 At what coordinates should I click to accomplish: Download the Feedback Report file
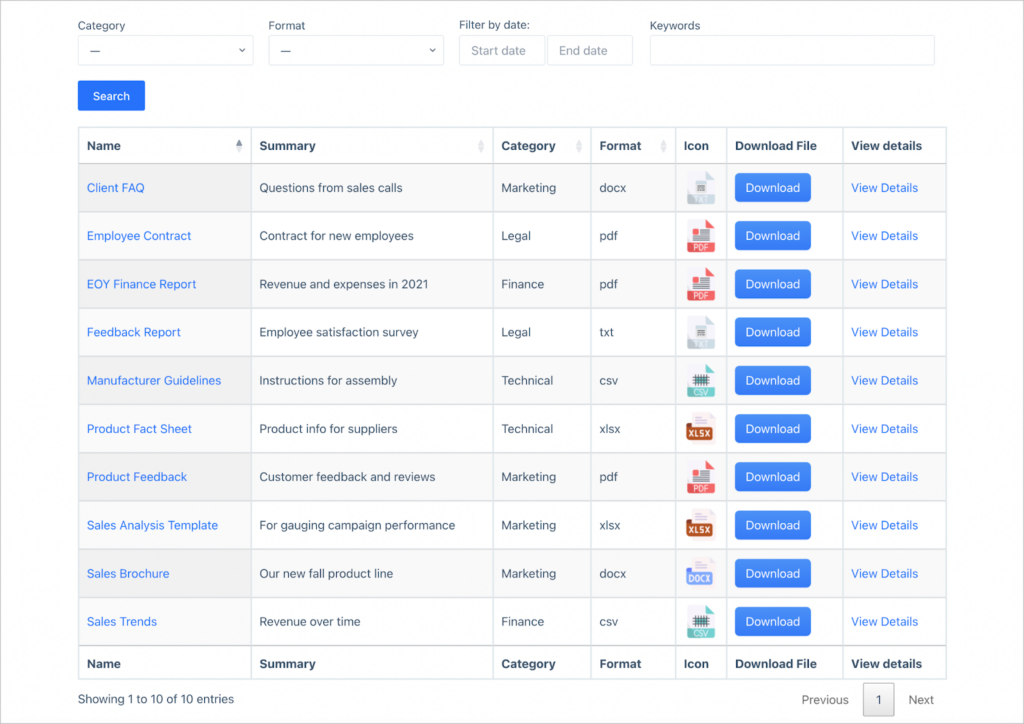(x=773, y=332)
